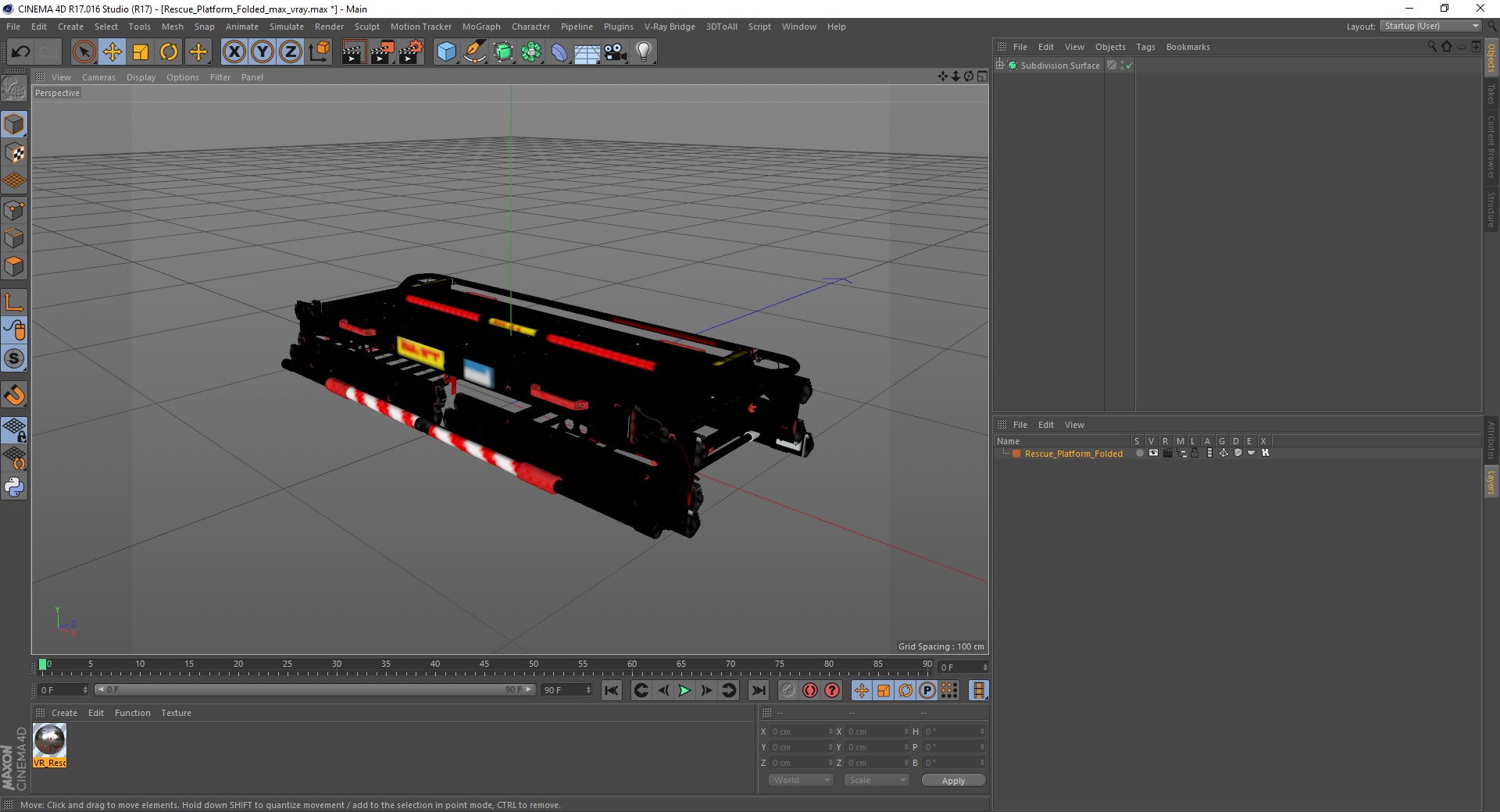The image size is (1500, 812).
Task: Toggle the coordinate system icon
Action: [319, 52]
